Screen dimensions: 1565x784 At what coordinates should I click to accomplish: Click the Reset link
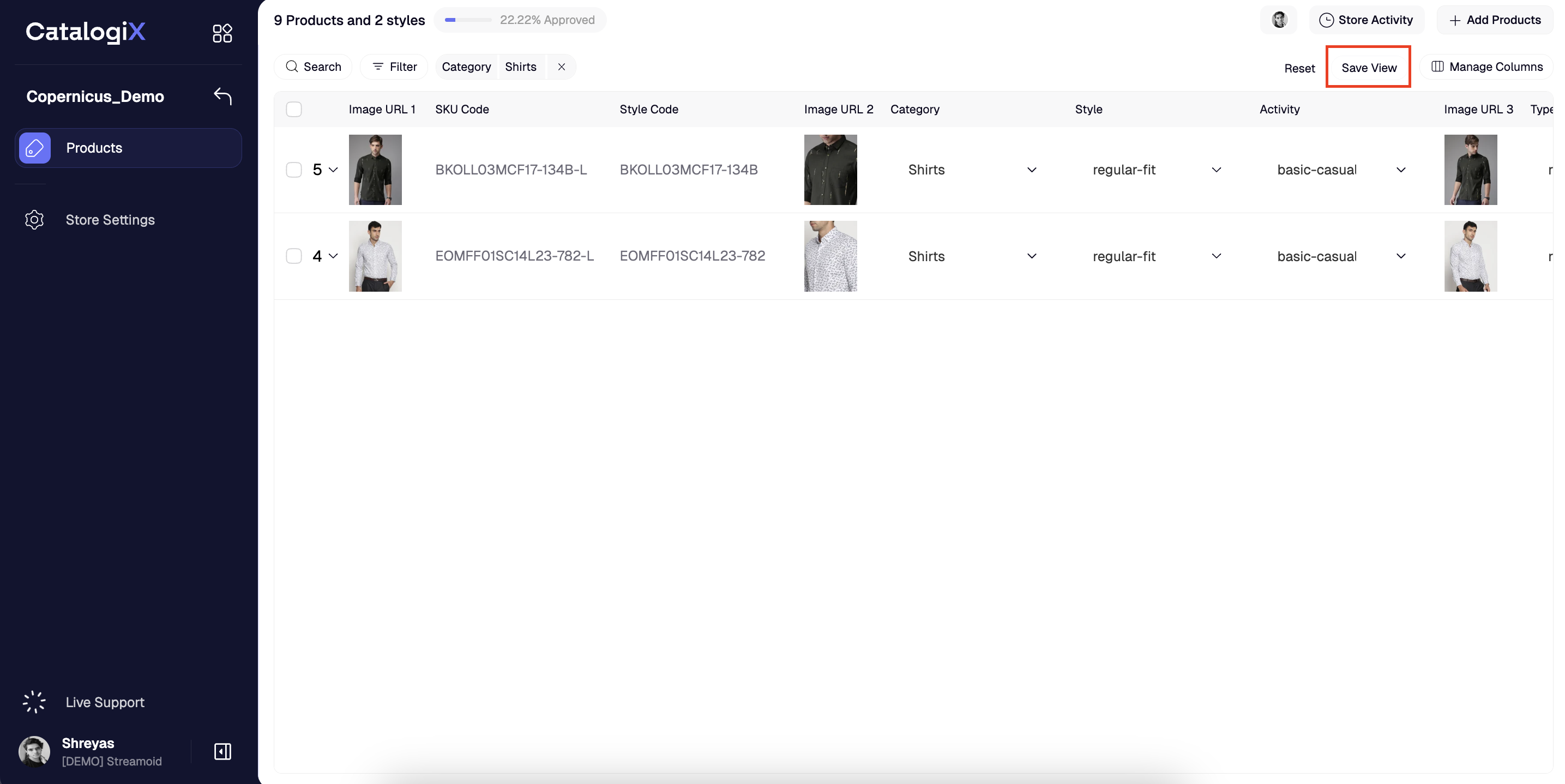click(1299, 69)
